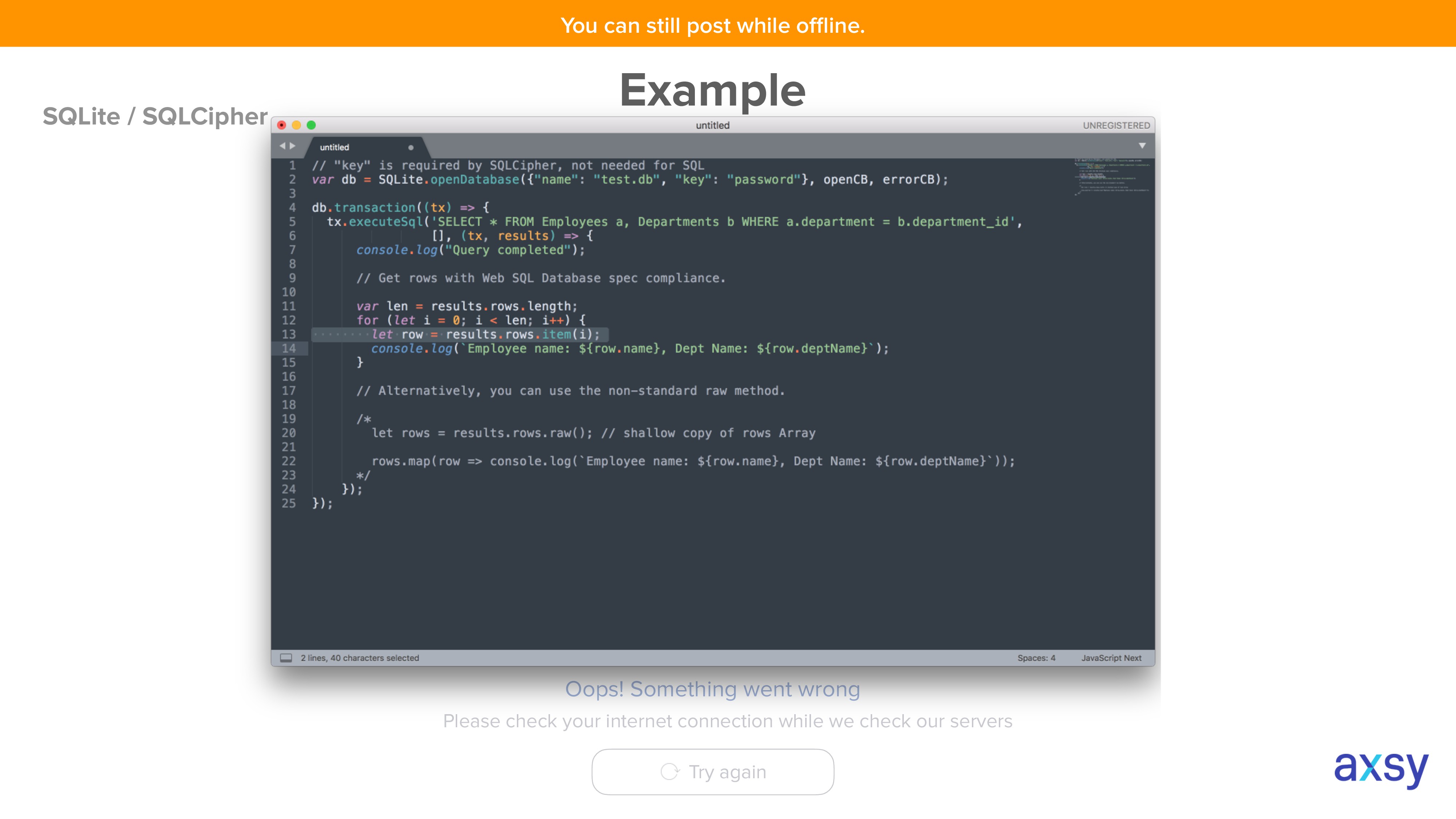This screenshot has height=819, width=1456.
Task: Click the yellow minimize window button
Action: click(x=296, y=125)
